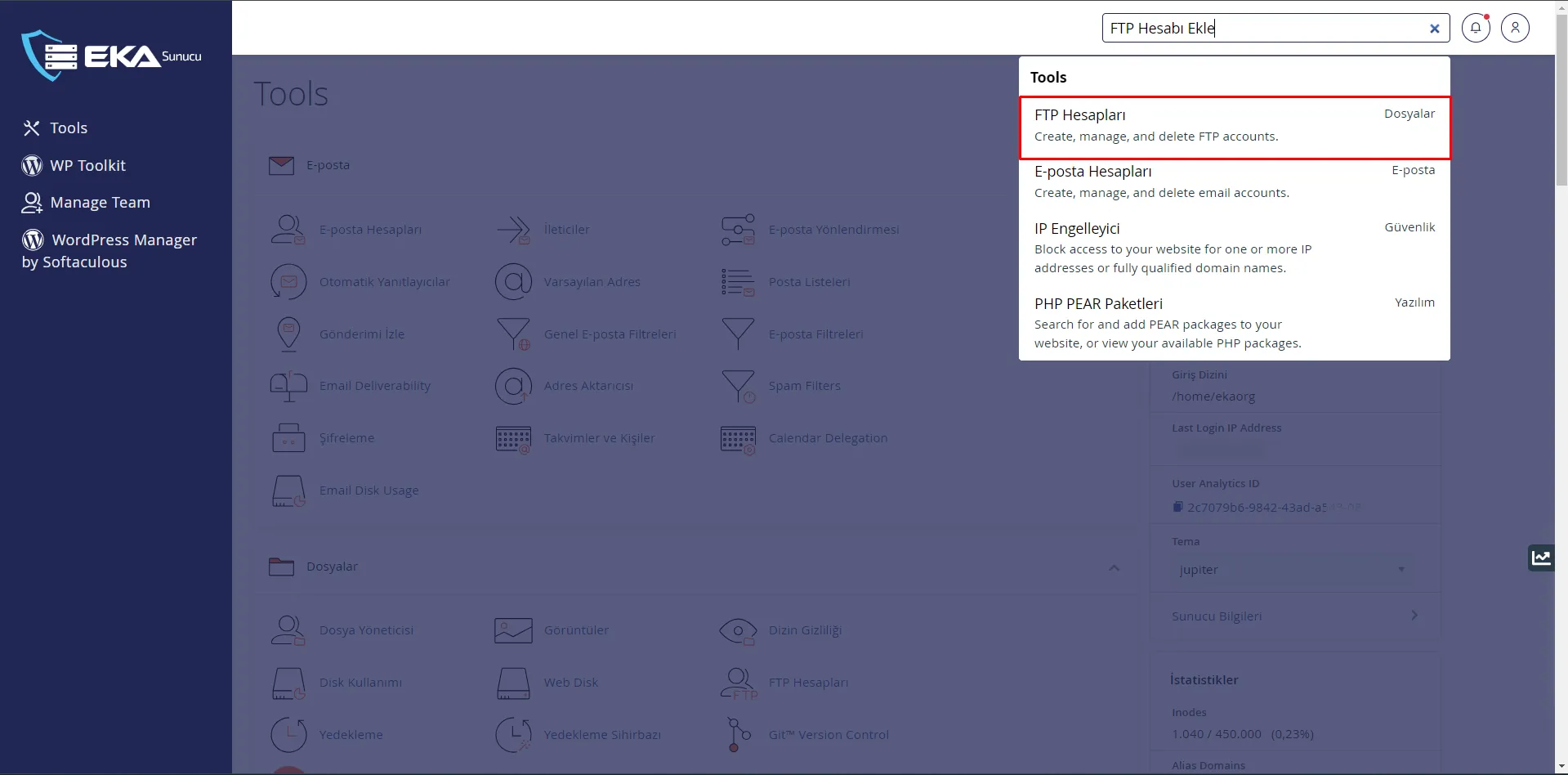Click the Web Disk icon

tap(513, 683)
